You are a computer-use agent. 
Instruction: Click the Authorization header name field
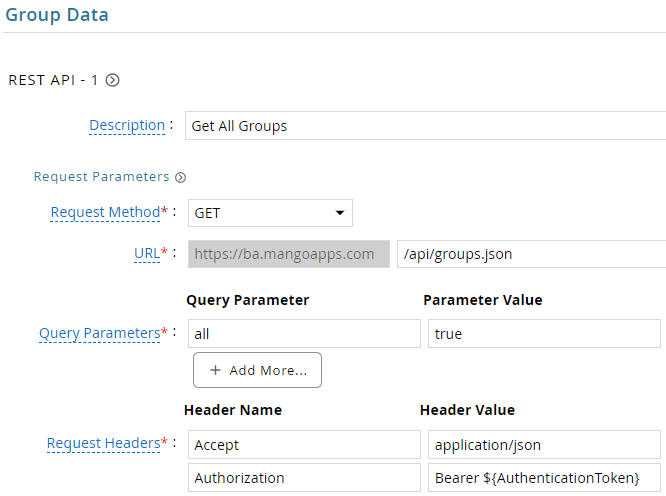[x=304, y=478]
